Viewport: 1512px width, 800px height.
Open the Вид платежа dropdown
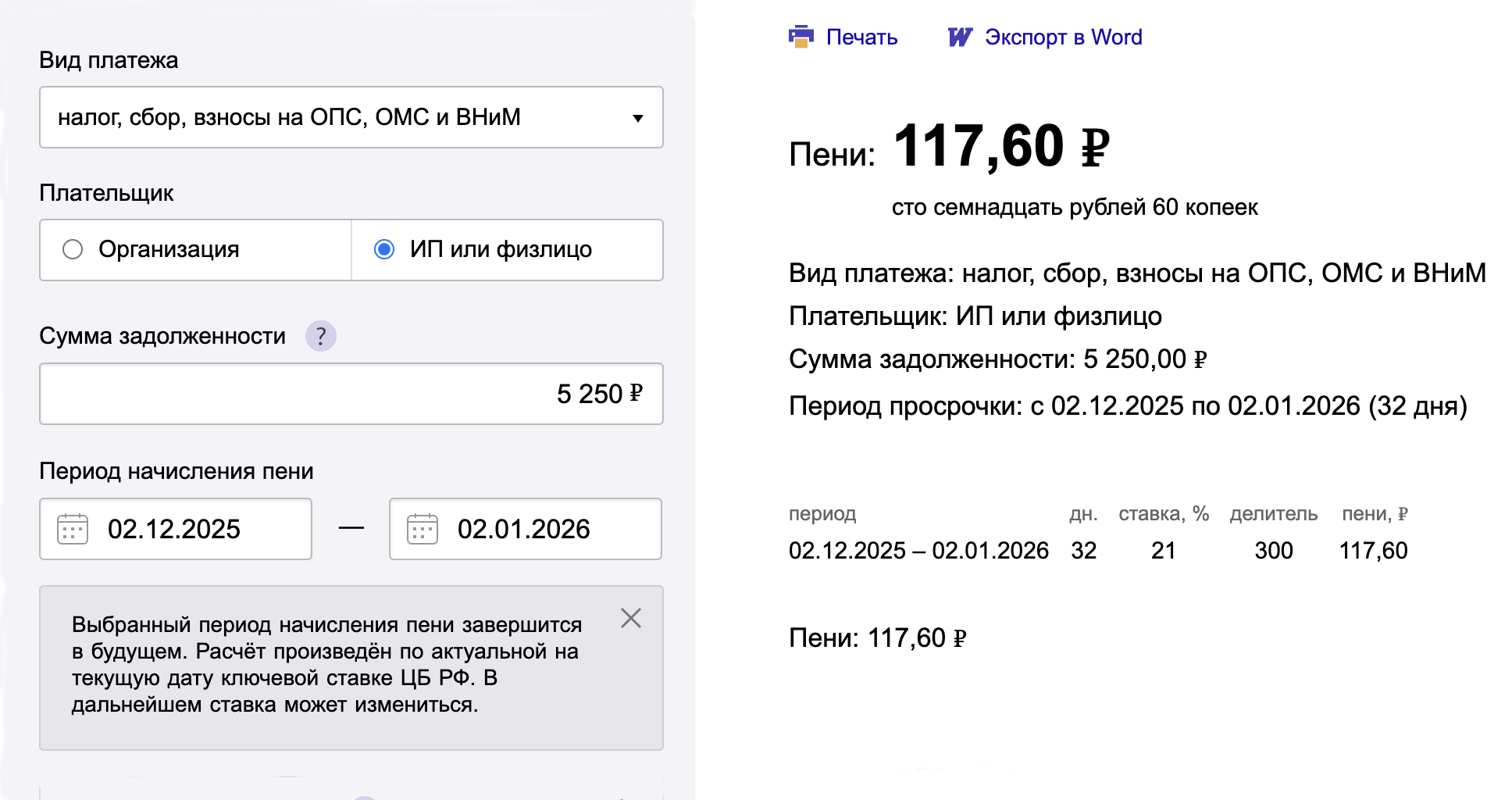351,117
